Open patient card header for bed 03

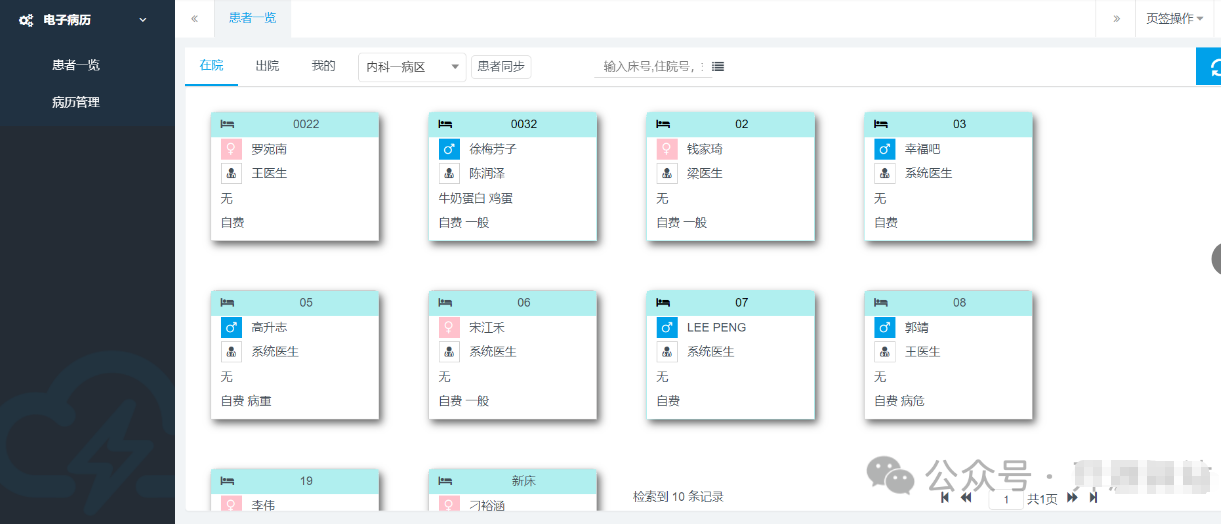pyautogui.click(x=948, y=124)
